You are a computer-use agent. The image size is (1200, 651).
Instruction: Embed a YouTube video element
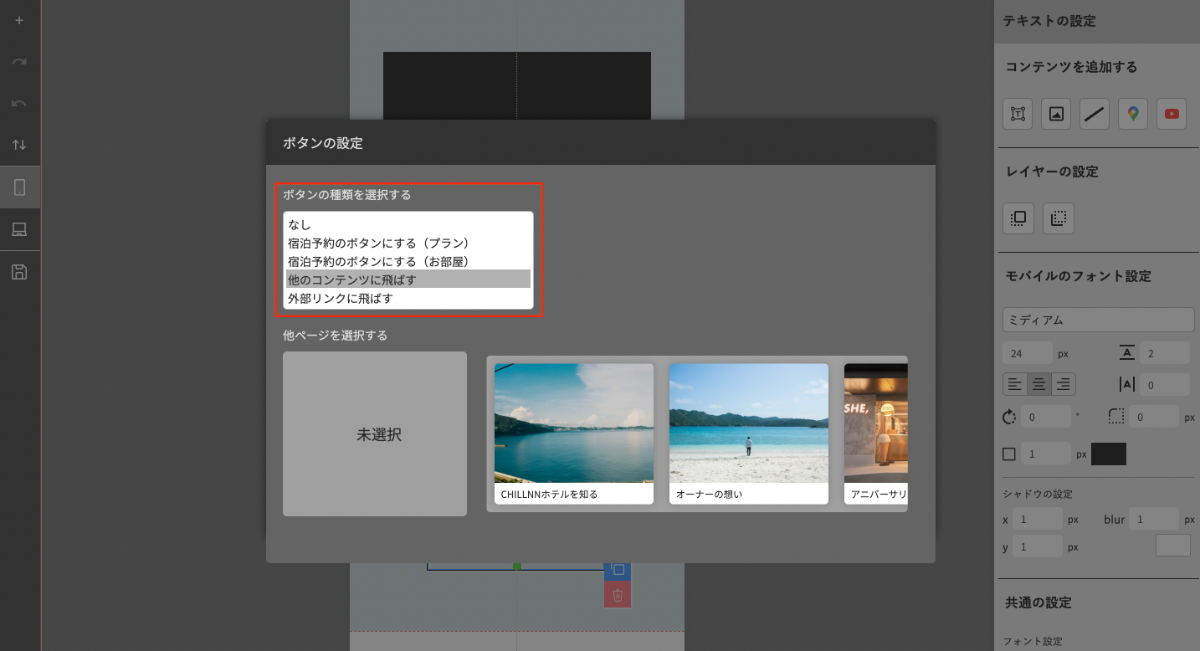tap(1171, 114)
